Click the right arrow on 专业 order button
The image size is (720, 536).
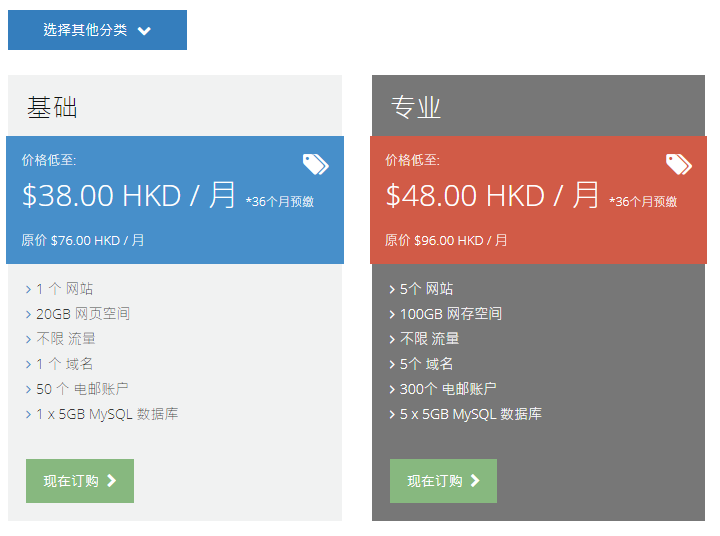[475, 481]
